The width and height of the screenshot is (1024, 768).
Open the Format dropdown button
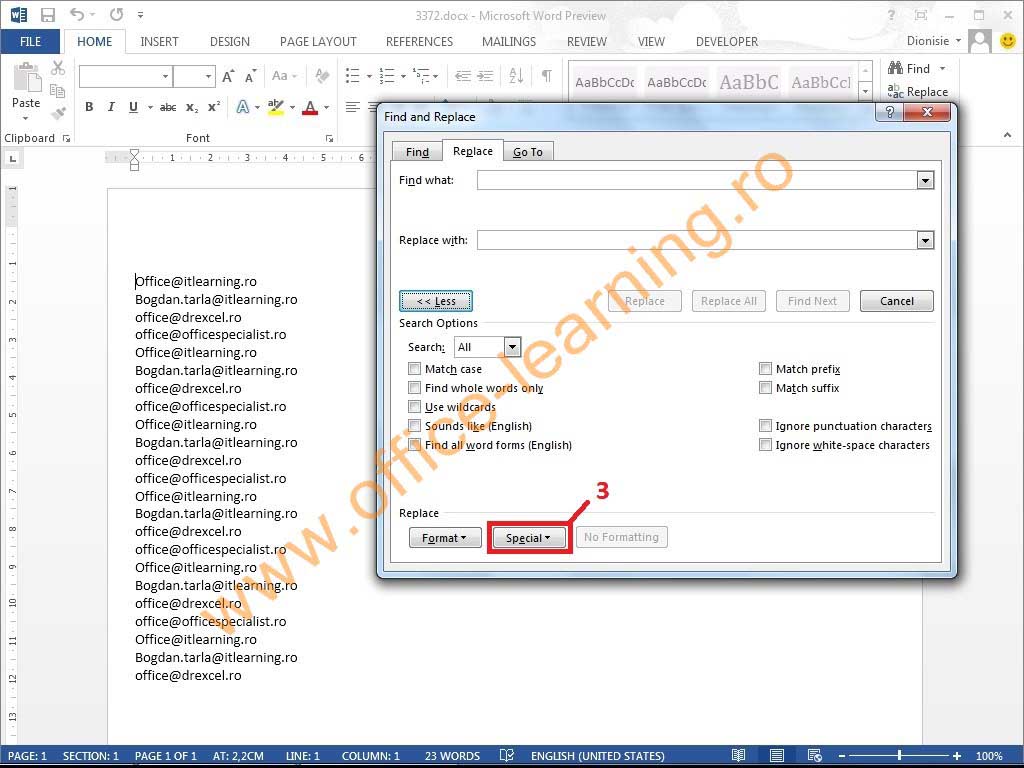click(445, 537)
